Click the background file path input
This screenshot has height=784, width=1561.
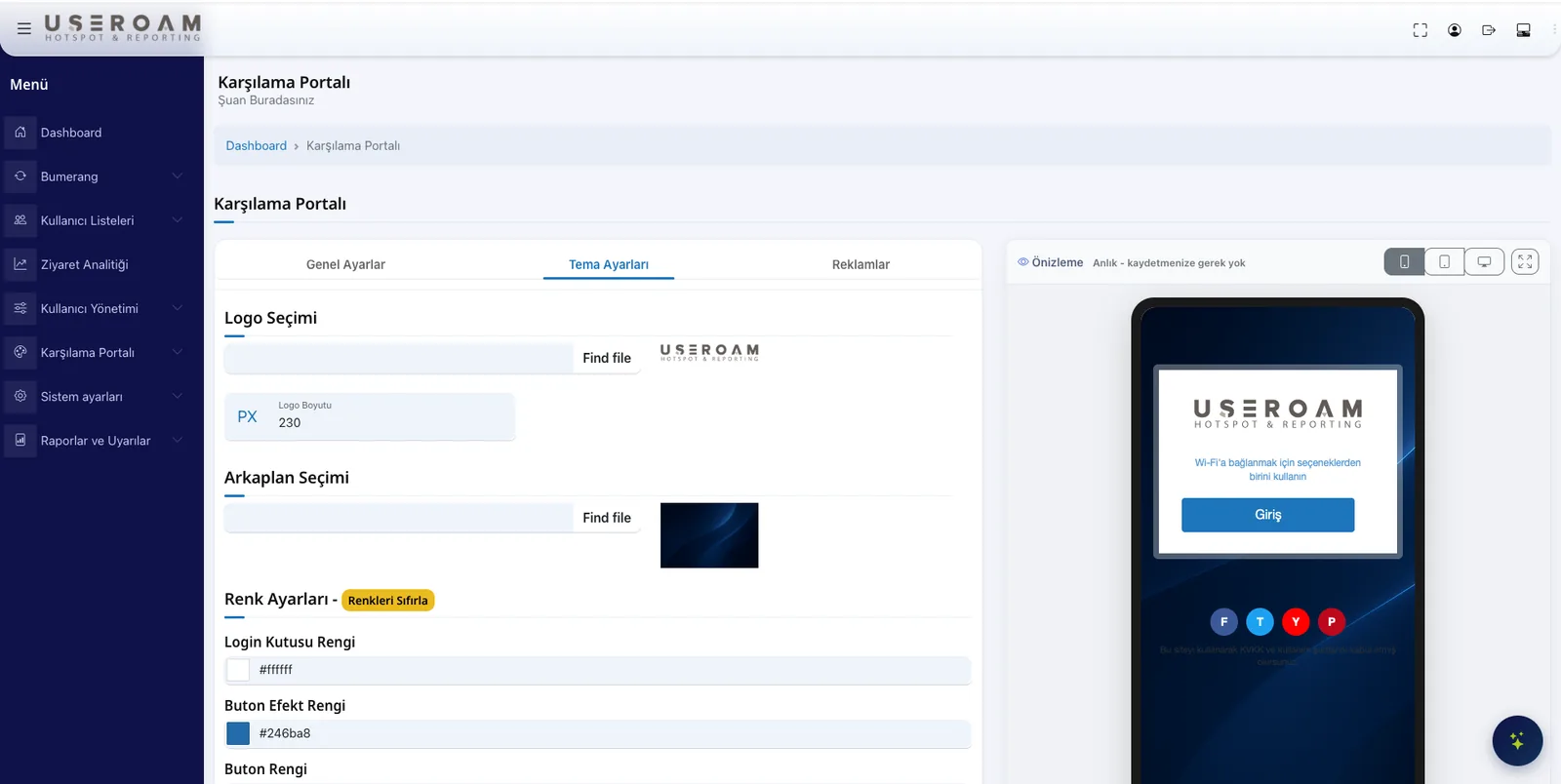(x=398, y=518)
